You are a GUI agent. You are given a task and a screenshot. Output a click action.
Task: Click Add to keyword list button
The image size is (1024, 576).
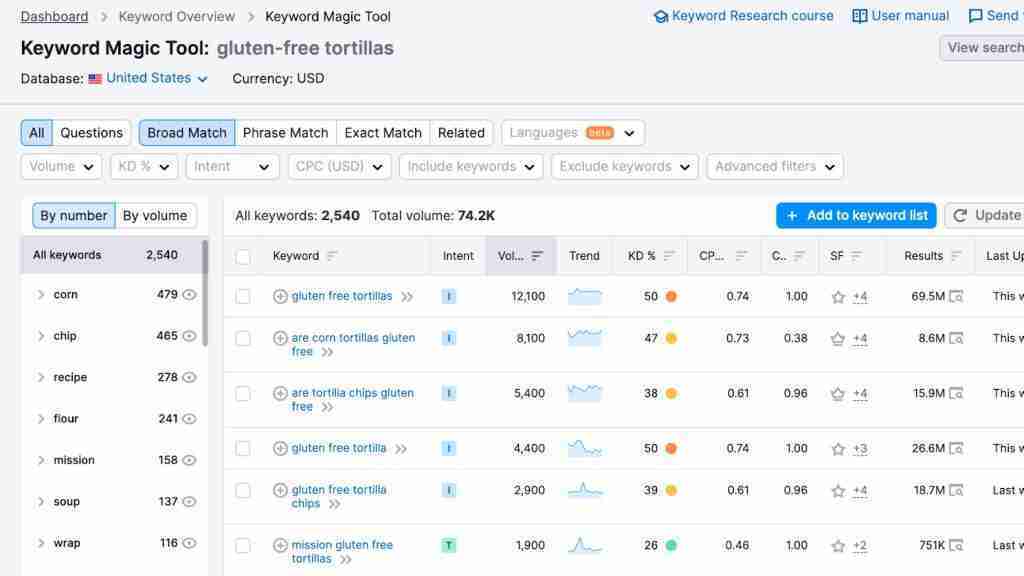click(x=856, y=216)
